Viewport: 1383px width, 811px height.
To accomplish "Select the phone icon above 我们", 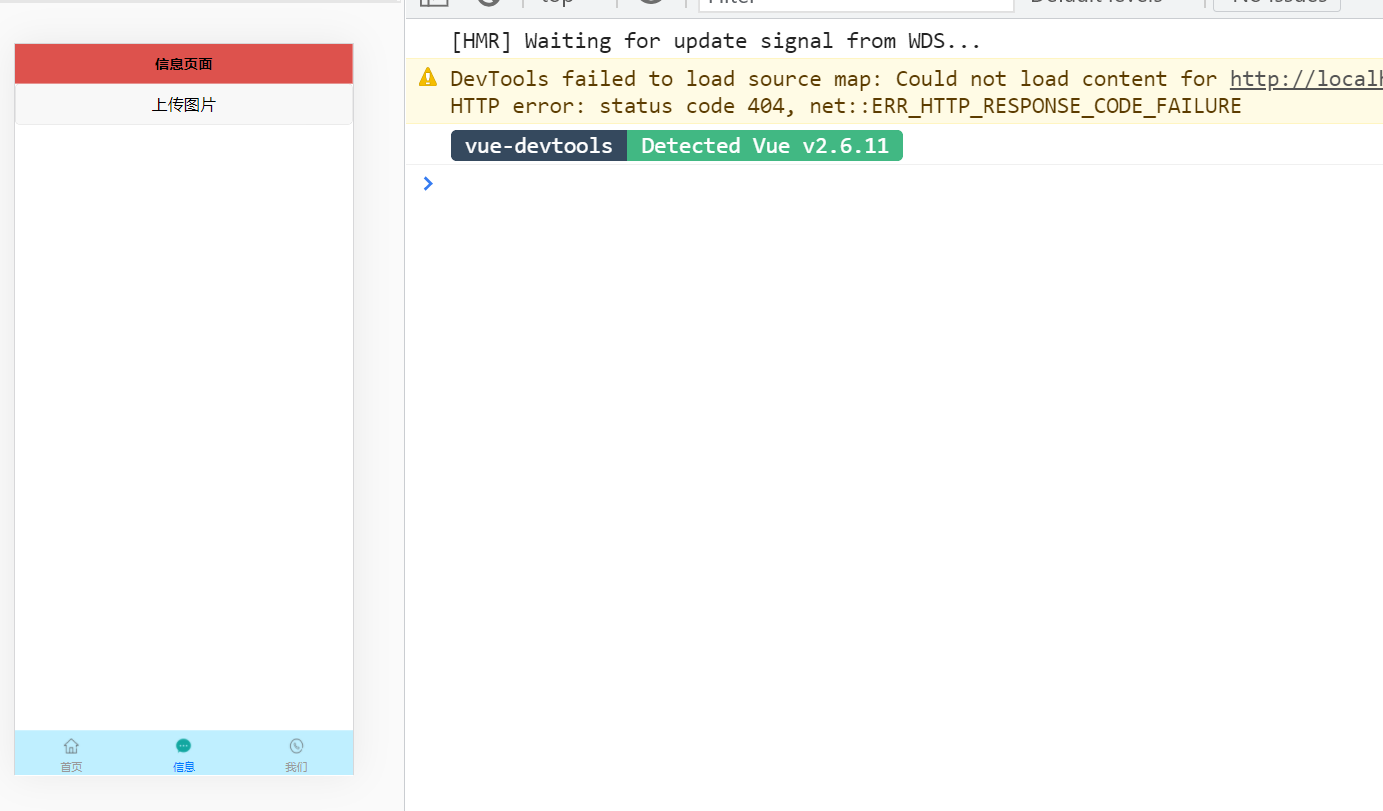I will [296, 746].
